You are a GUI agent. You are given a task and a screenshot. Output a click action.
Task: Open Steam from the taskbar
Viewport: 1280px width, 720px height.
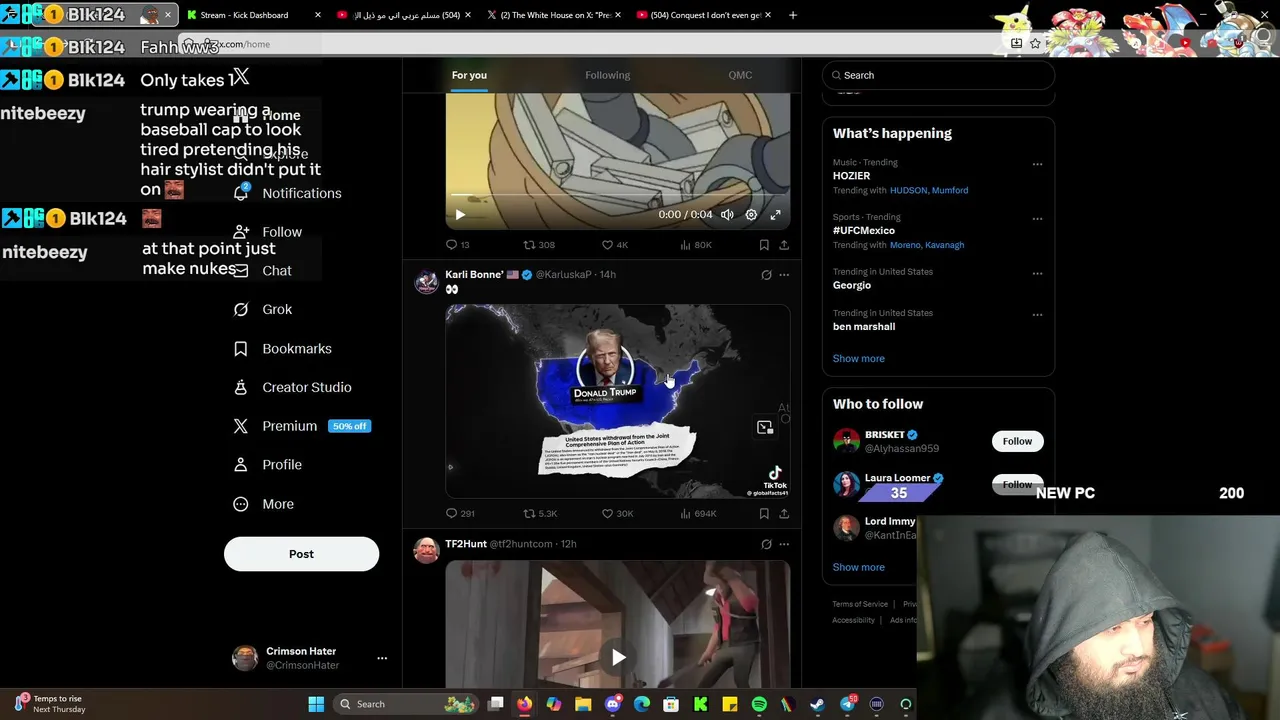pos(818,704)
